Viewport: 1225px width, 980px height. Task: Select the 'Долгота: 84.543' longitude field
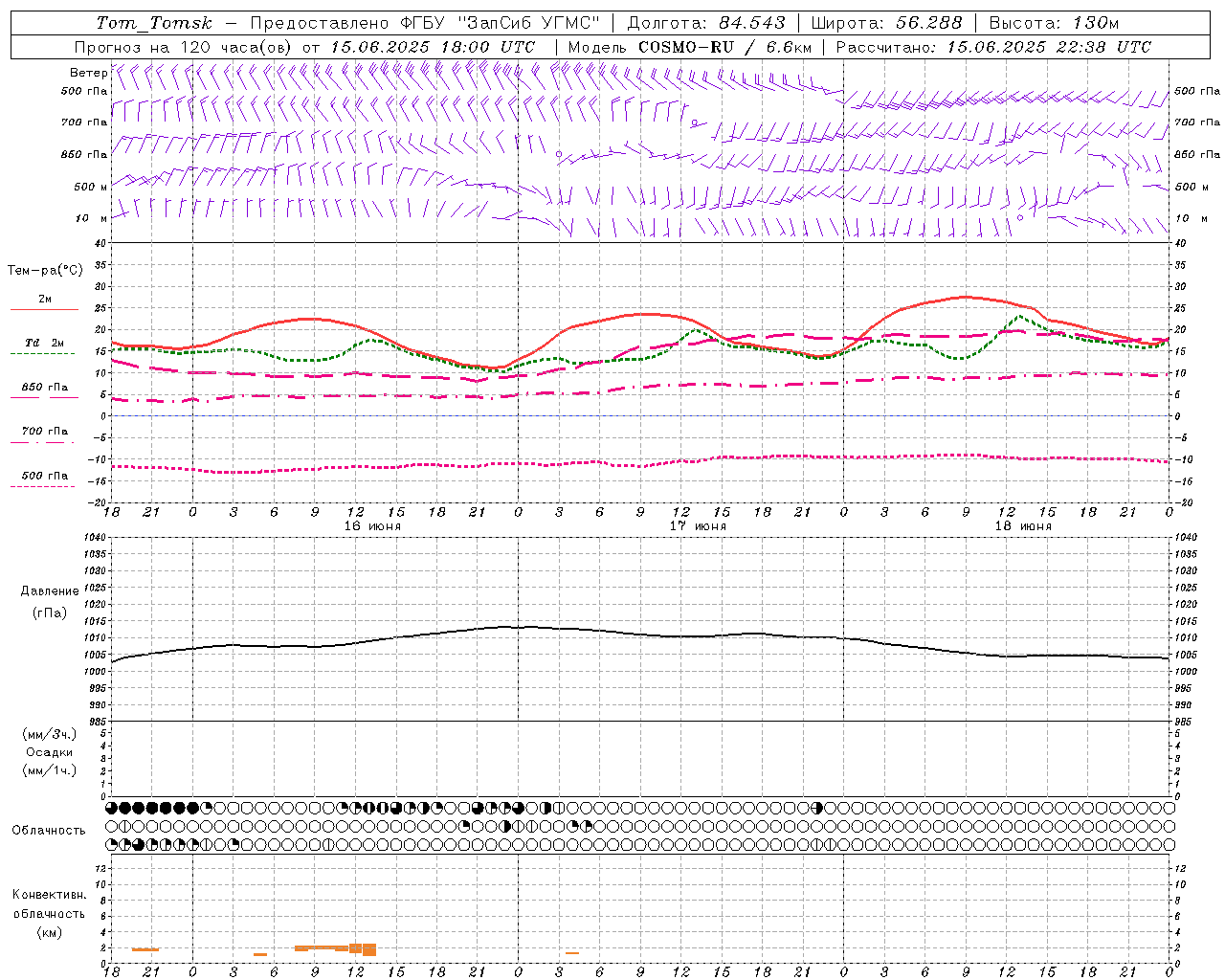click(706, 23)
